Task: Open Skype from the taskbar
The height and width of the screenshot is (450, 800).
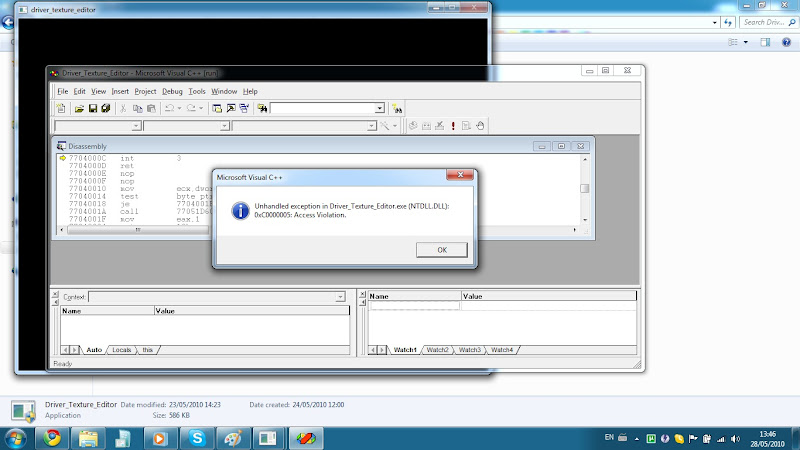Action: [197, 438]
